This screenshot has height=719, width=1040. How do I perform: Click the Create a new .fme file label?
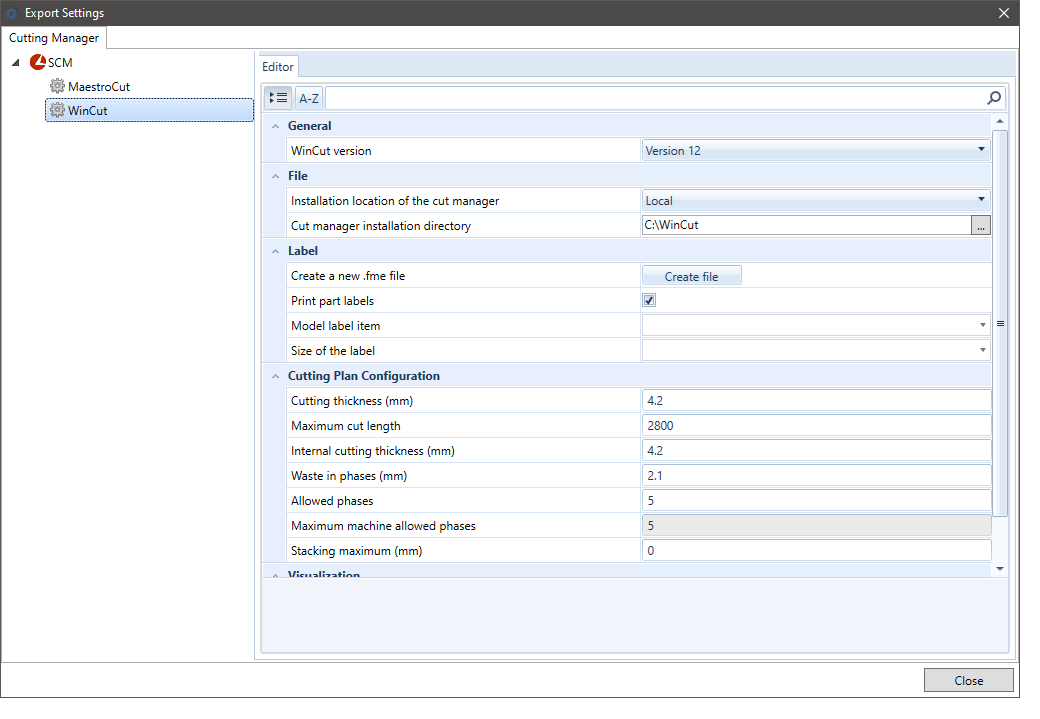point(348,276)
